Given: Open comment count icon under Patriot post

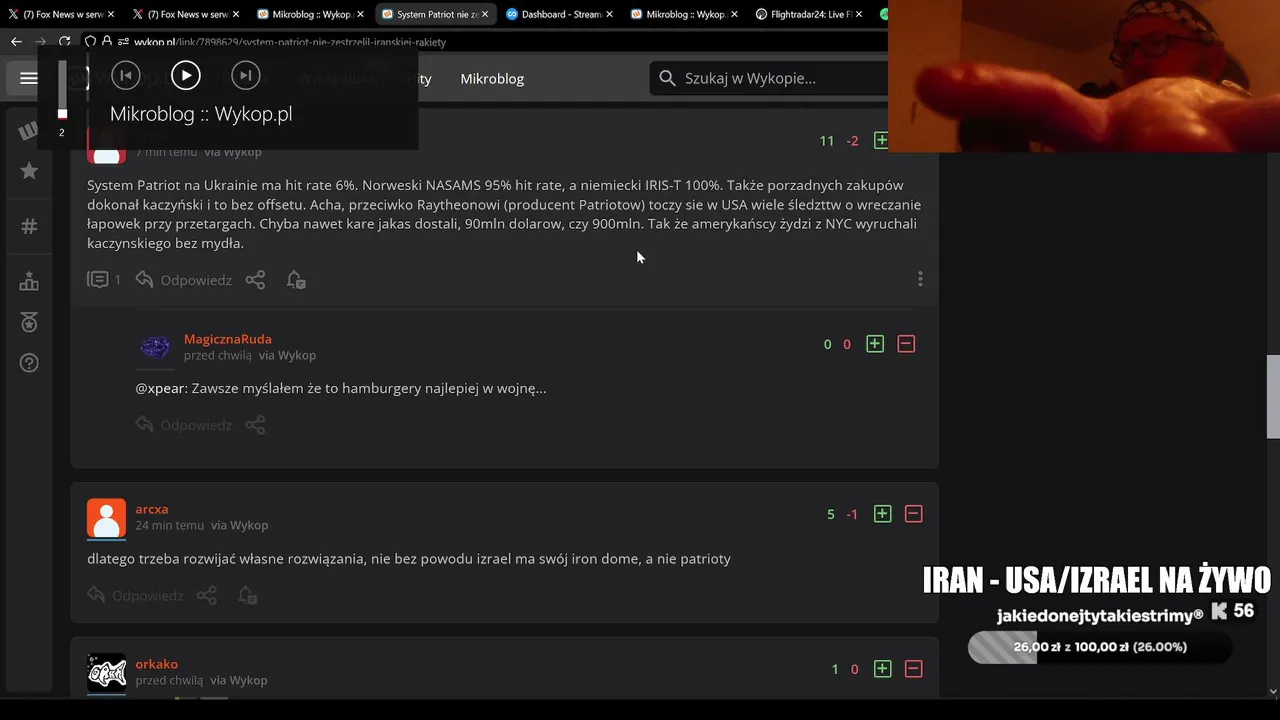Looking at the screenshot, I should [x=104, y=280].
